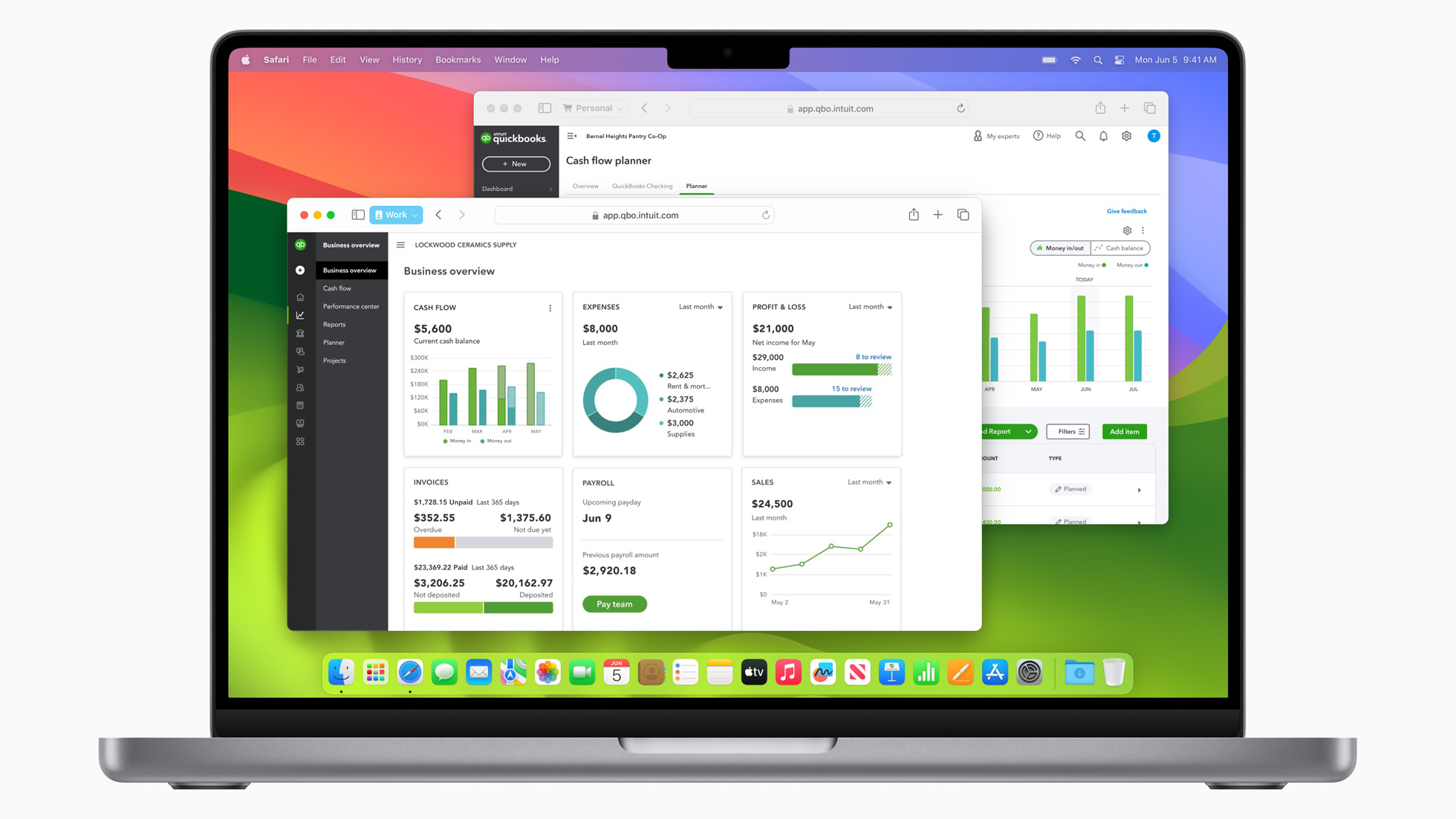This screenshot has width=1456, height=819.
Task: Open the Performance Center icon
Action: point(349,306)
